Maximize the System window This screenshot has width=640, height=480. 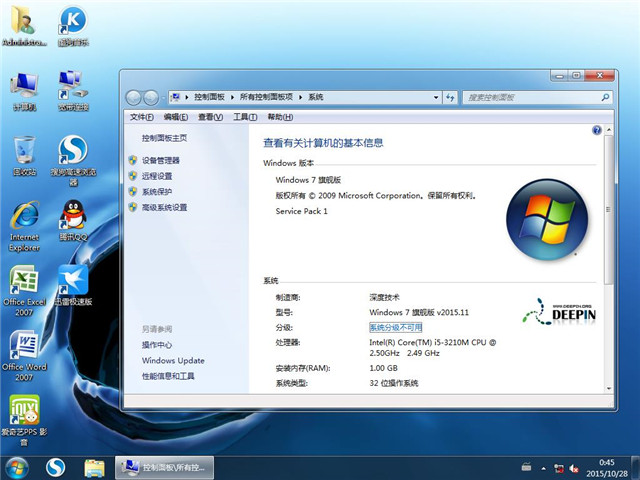pos(576,76)
